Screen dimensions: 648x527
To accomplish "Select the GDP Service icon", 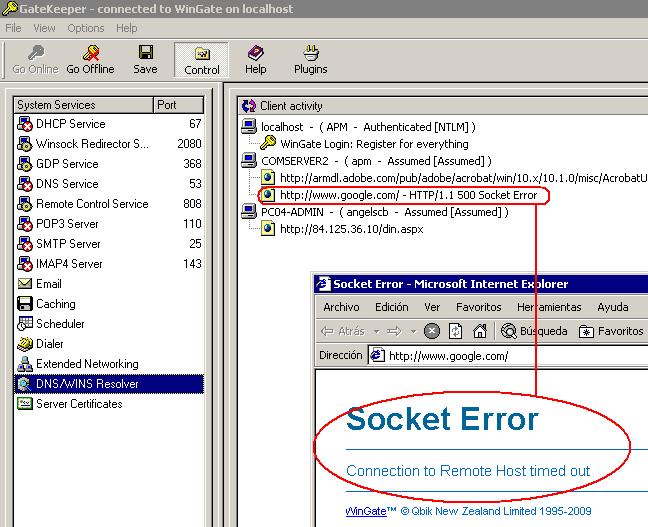I will pos(25,164).
